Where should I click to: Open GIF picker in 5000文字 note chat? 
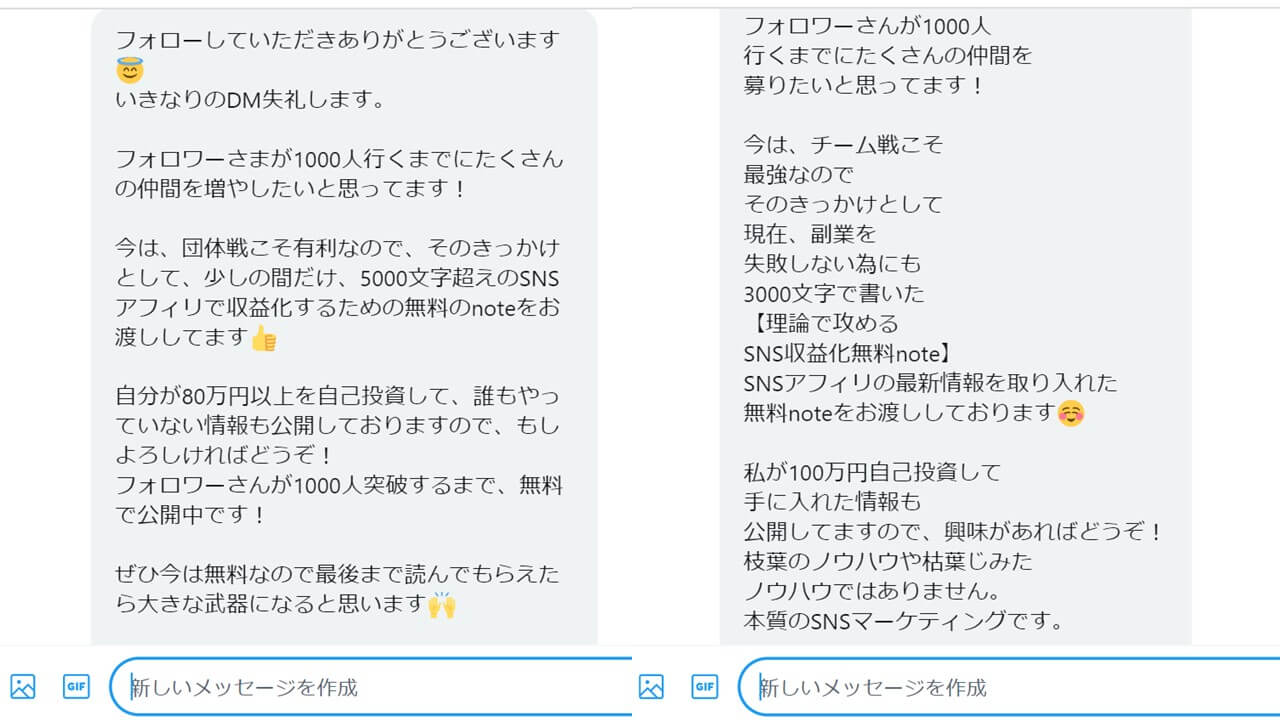click(x=77, y=686)
